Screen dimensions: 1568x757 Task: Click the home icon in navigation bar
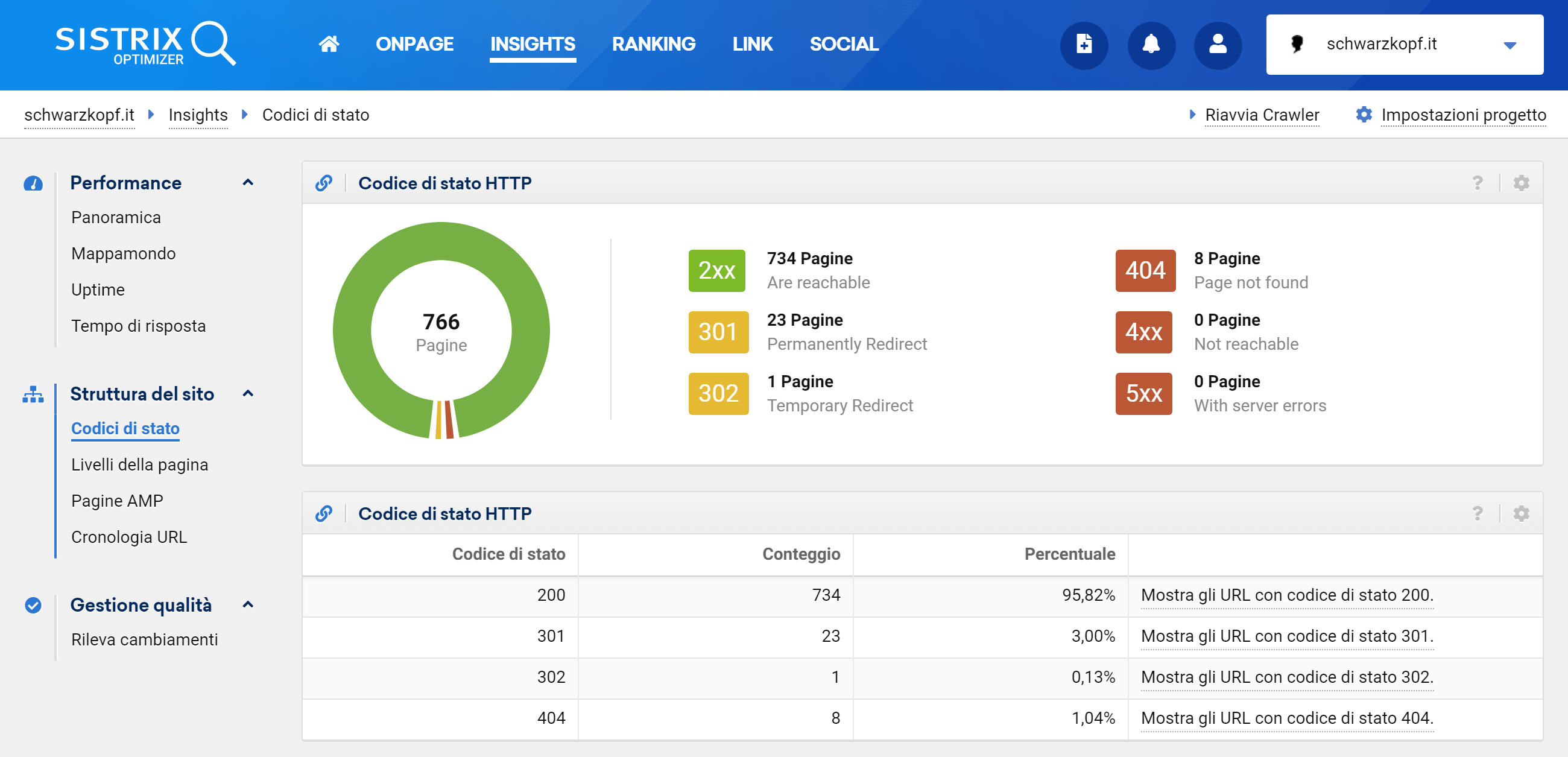click(x=329, y=44)
